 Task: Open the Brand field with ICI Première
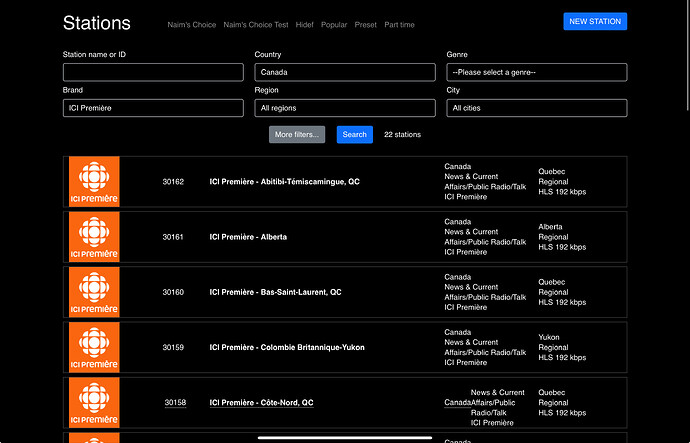153,108
